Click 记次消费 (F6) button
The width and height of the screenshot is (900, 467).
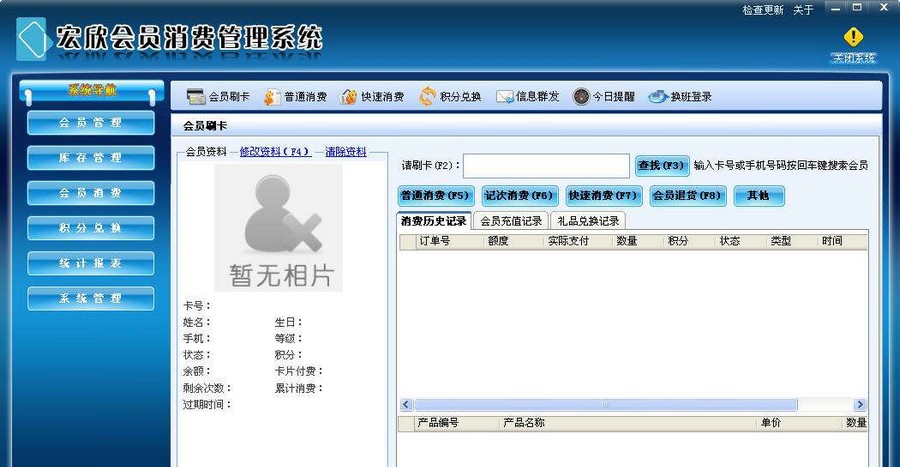pos(519,196)
